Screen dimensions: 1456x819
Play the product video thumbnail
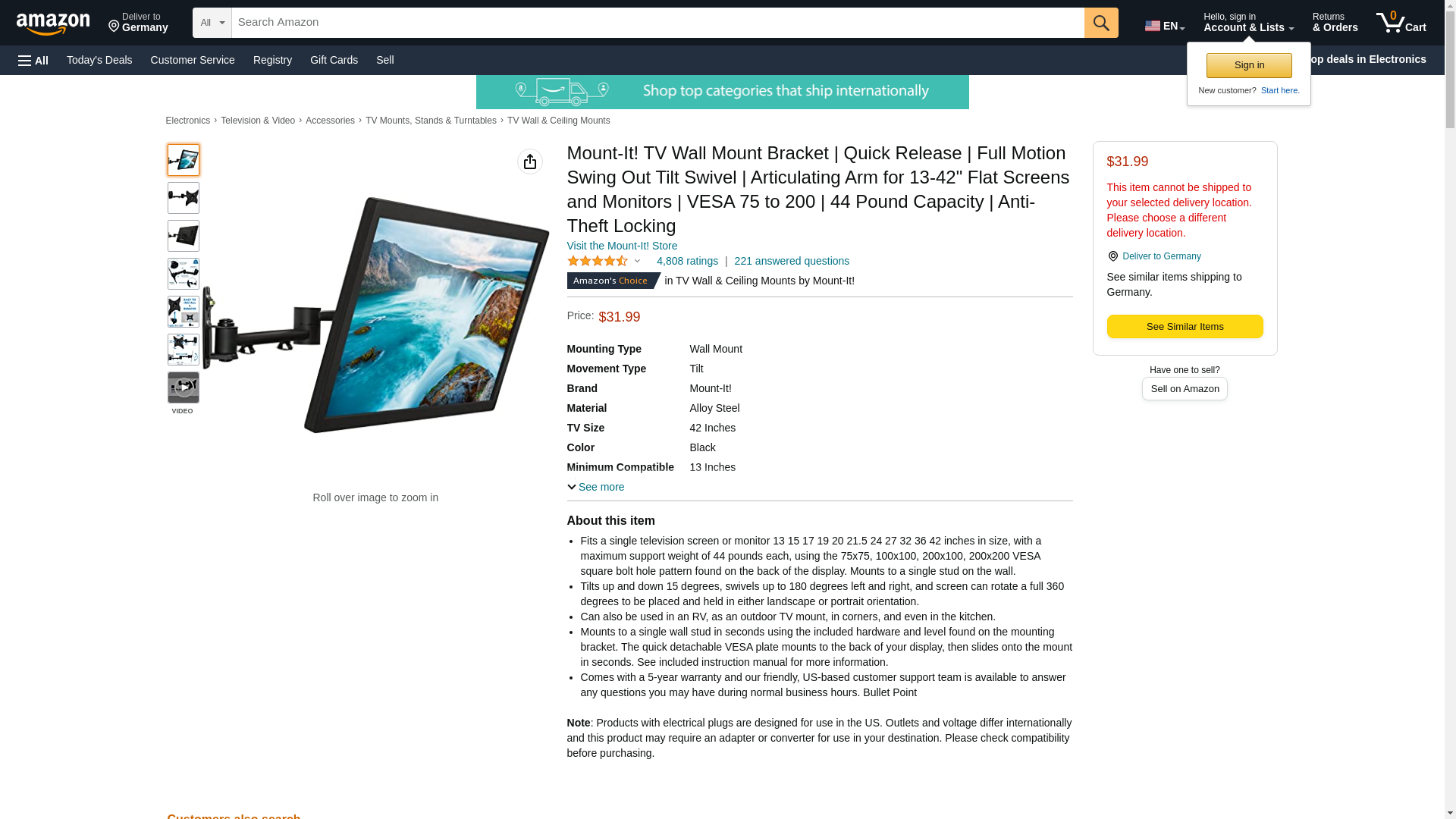coord(183,388)
